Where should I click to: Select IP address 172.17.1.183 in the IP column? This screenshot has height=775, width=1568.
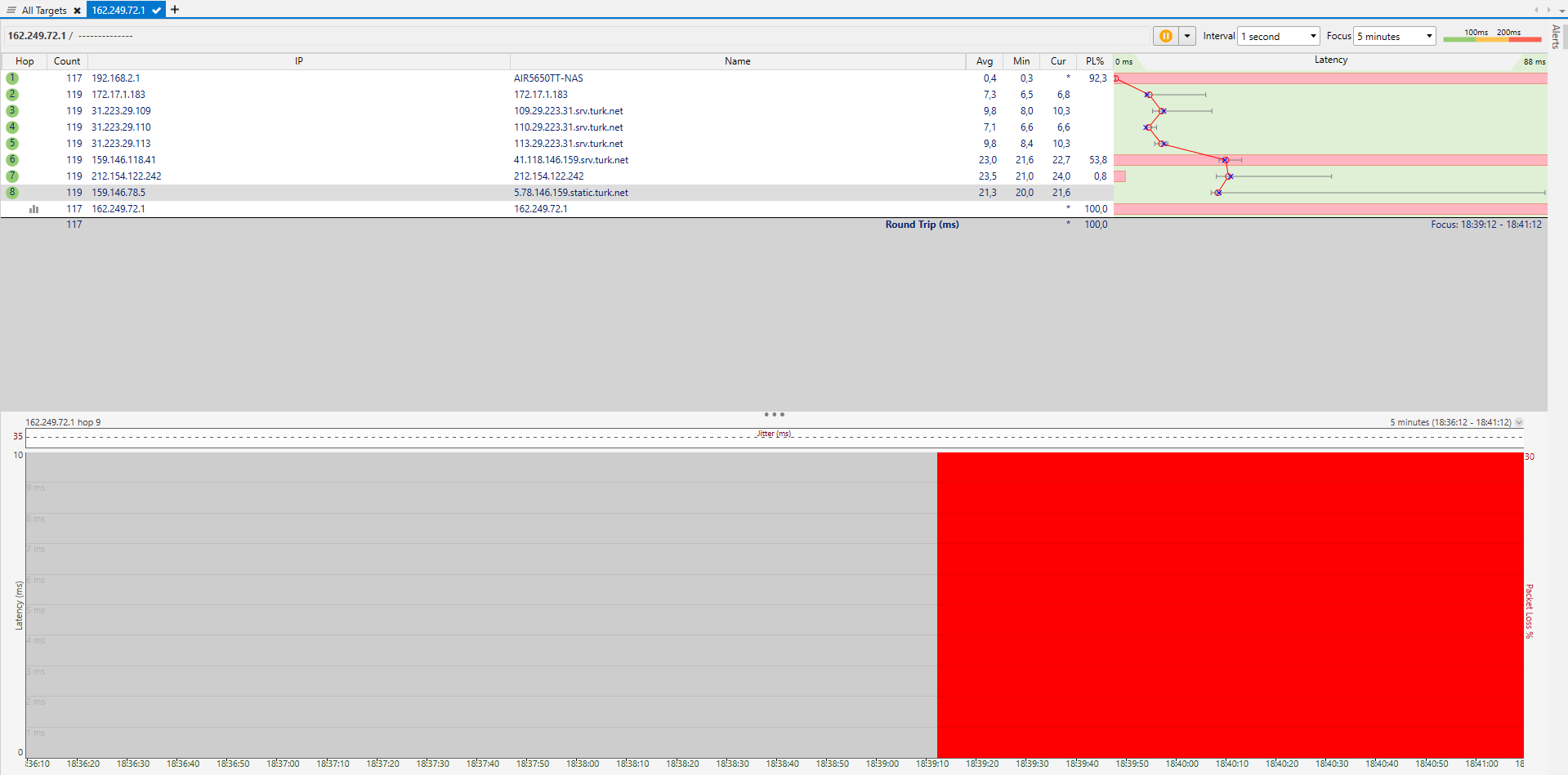[x=118, y=95]
